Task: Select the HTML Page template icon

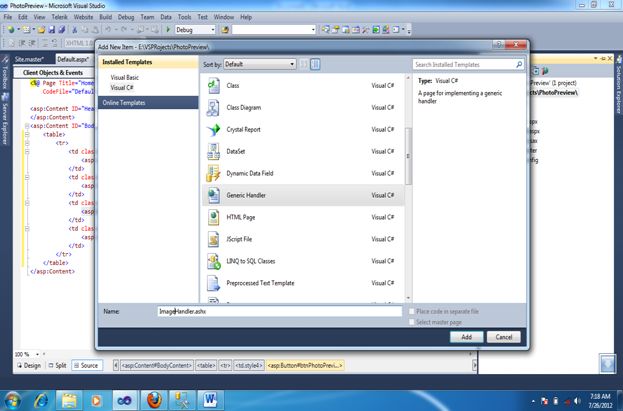Action: (213, 217)
